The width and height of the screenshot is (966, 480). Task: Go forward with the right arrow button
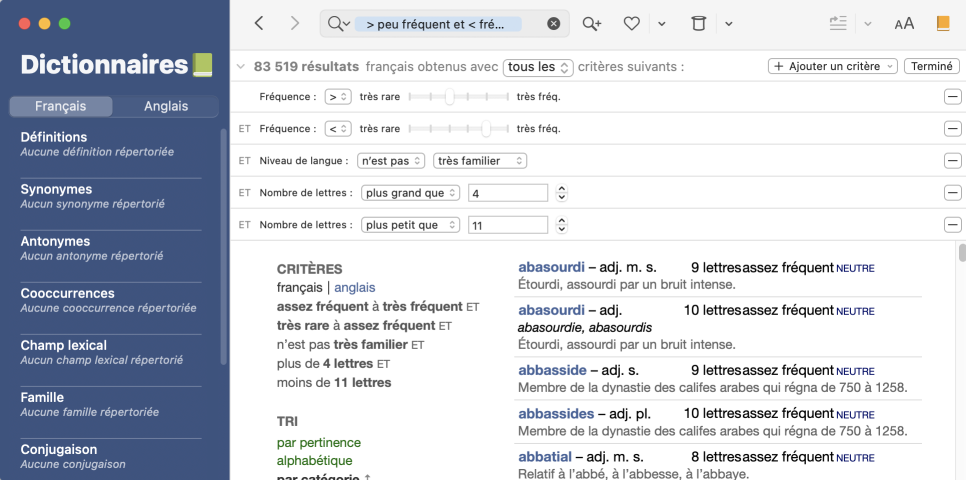(x=295, y=23)
